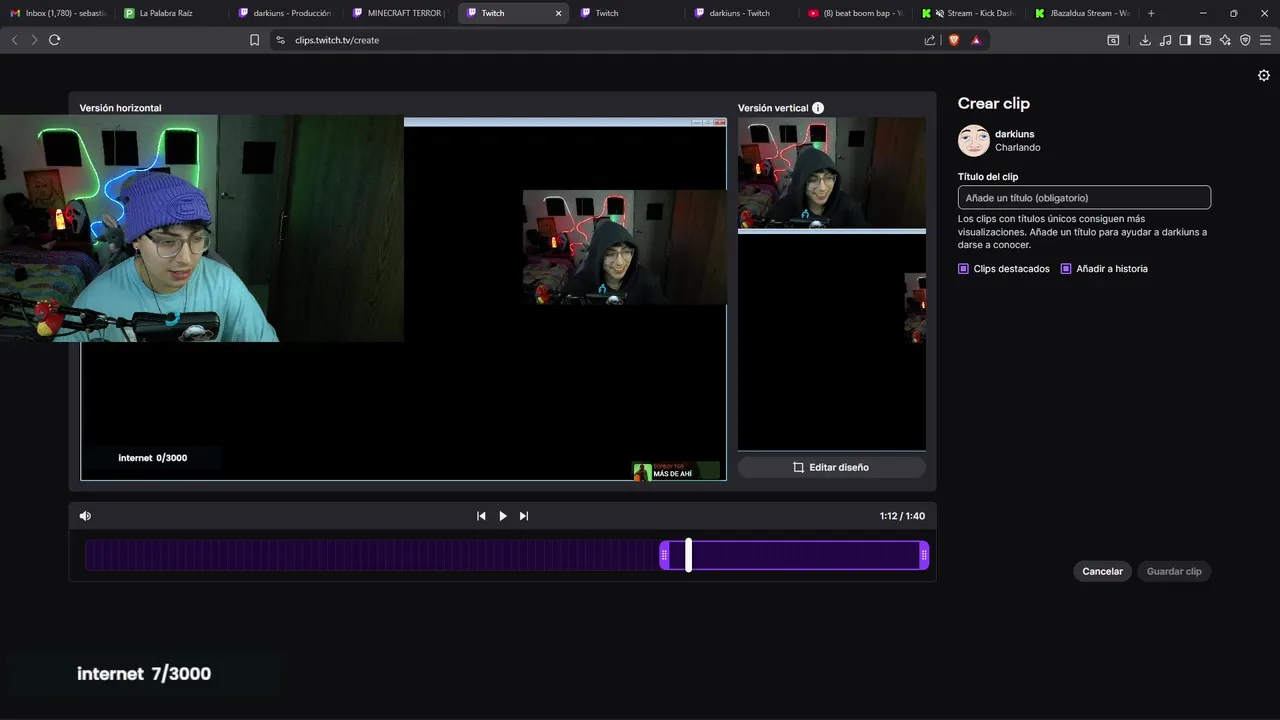Go back with the browser back arrow

pos(14,40)
